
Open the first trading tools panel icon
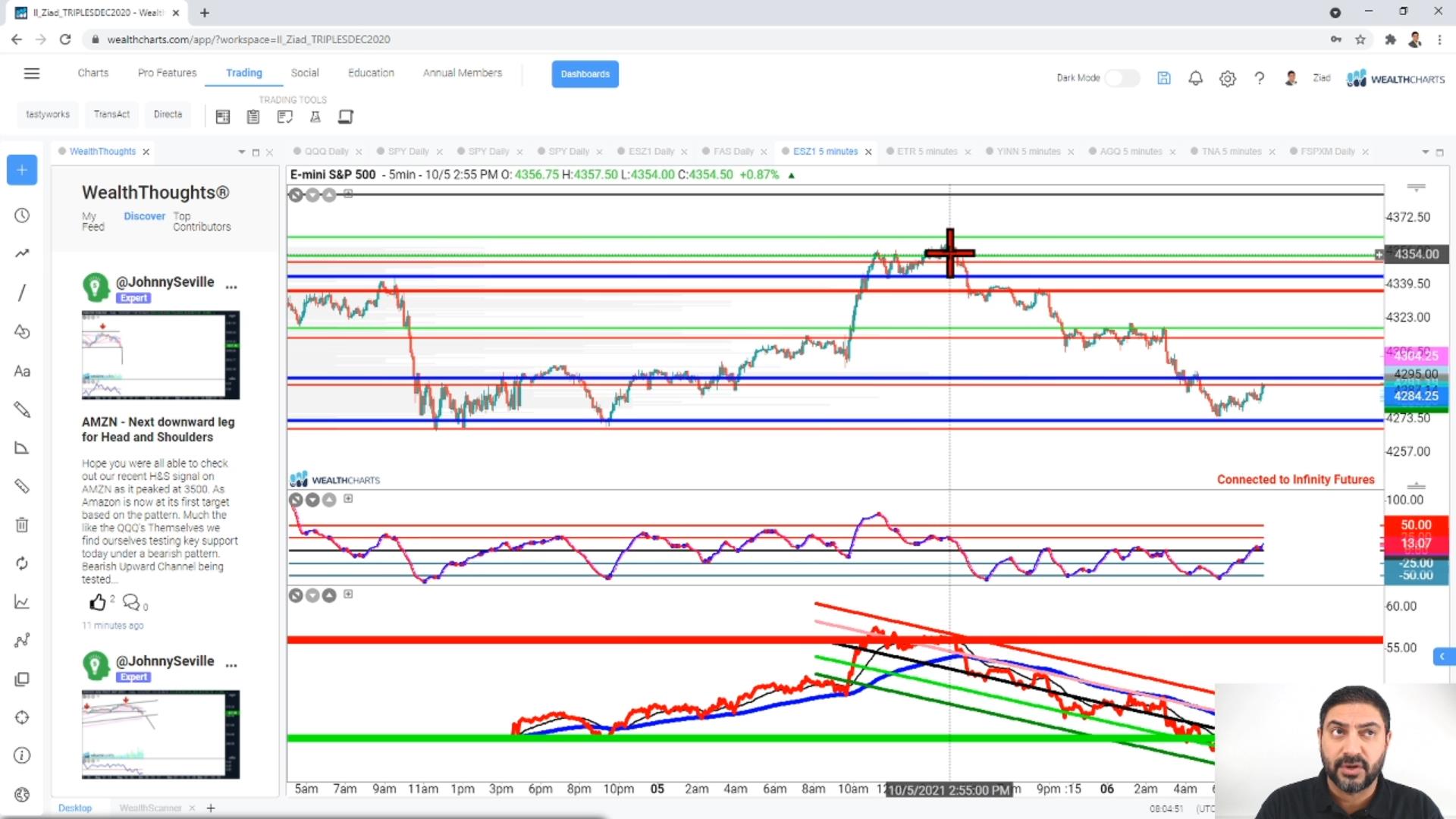(222, 117)
